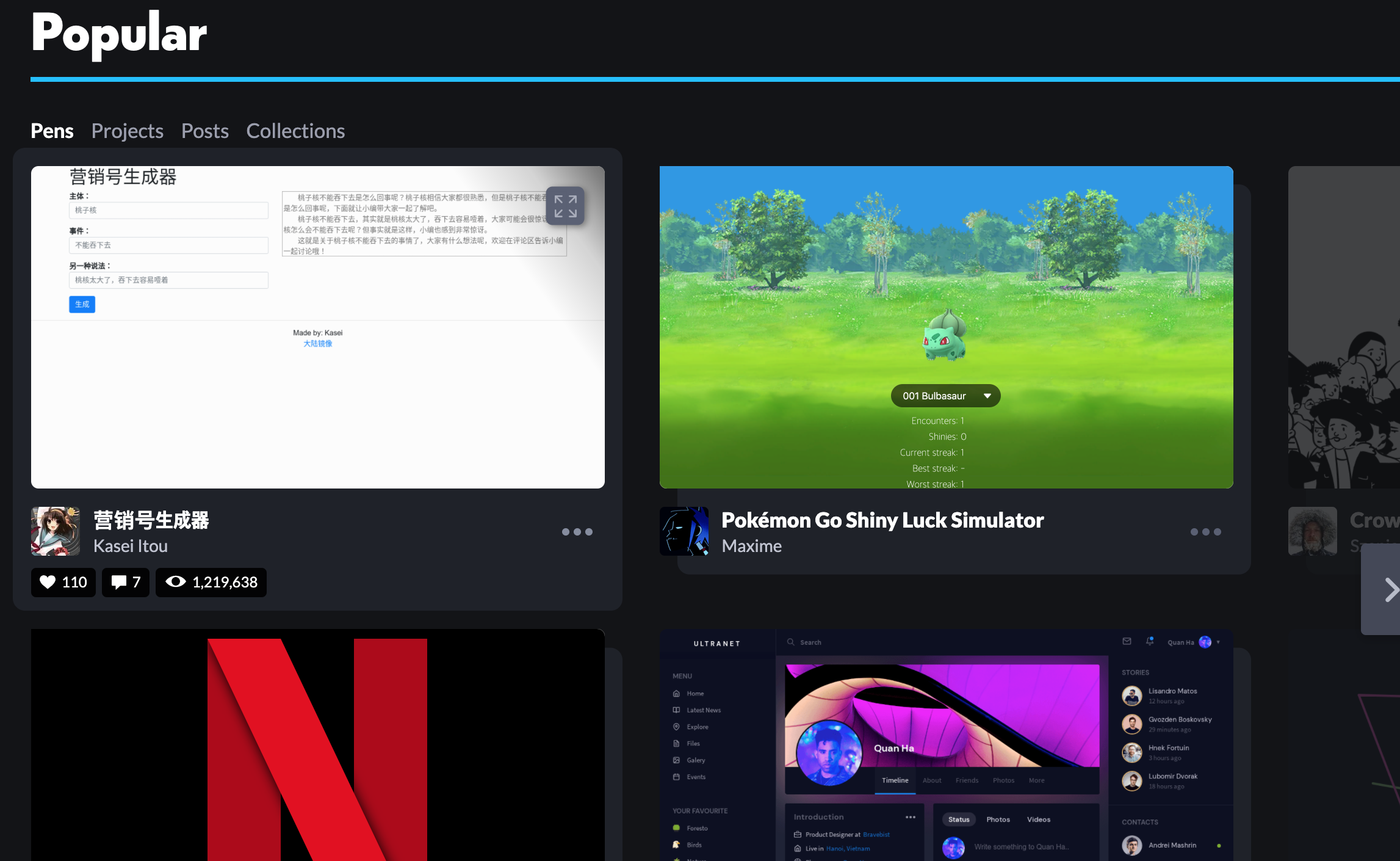Visit the Kasei Itou author link

(x=130, y=546)
